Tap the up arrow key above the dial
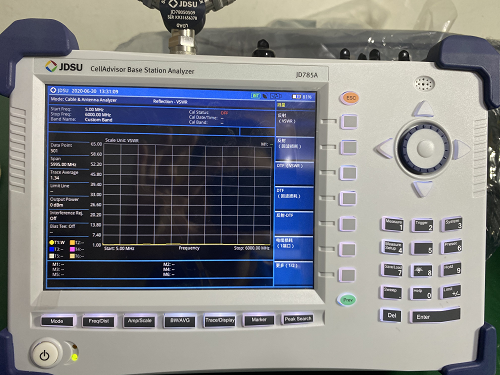This screenshot has width=500, height=375. pyautogui.click(x=423, y=108)
